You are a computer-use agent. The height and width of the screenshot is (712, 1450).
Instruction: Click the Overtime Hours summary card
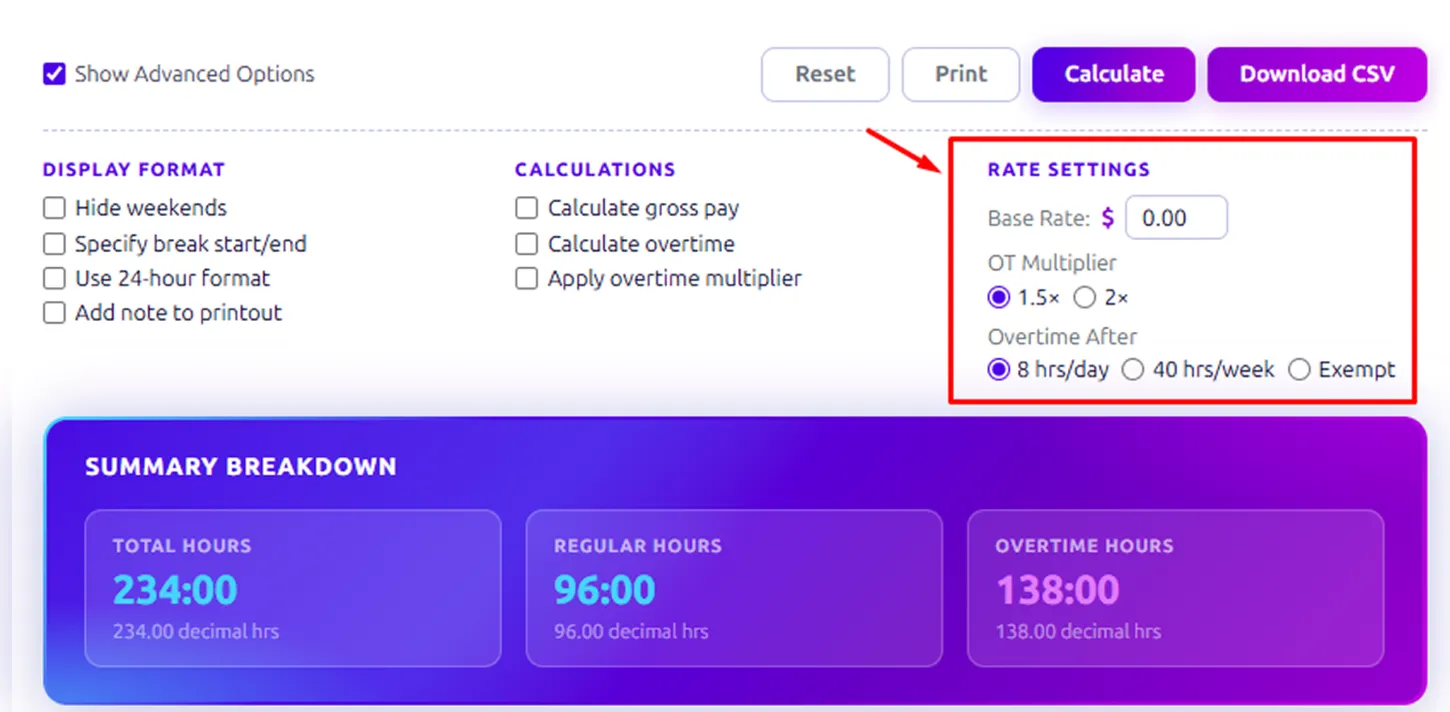tap(1175, 587)
